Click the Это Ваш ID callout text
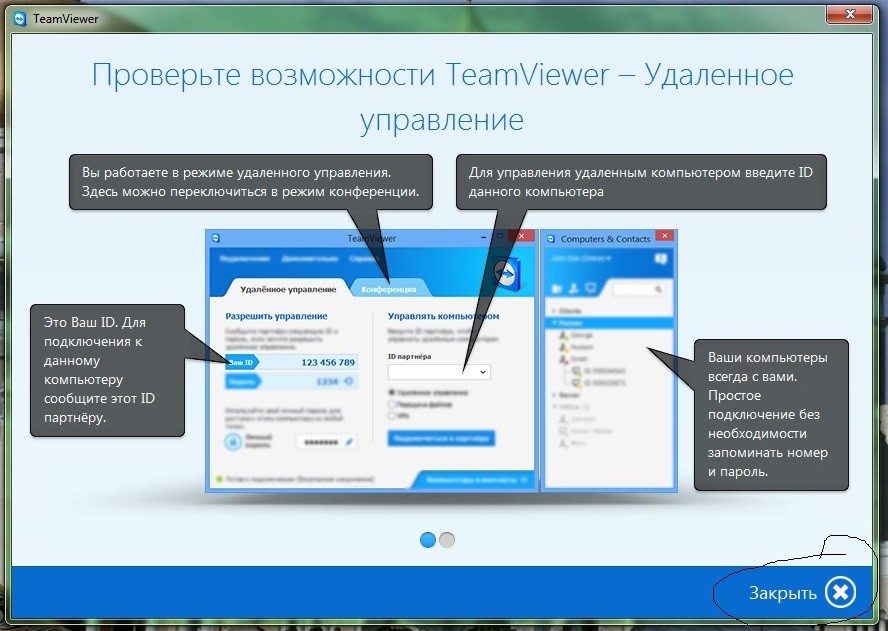The width and height of the screenshot is (888, 631). [x=99, y=370]
